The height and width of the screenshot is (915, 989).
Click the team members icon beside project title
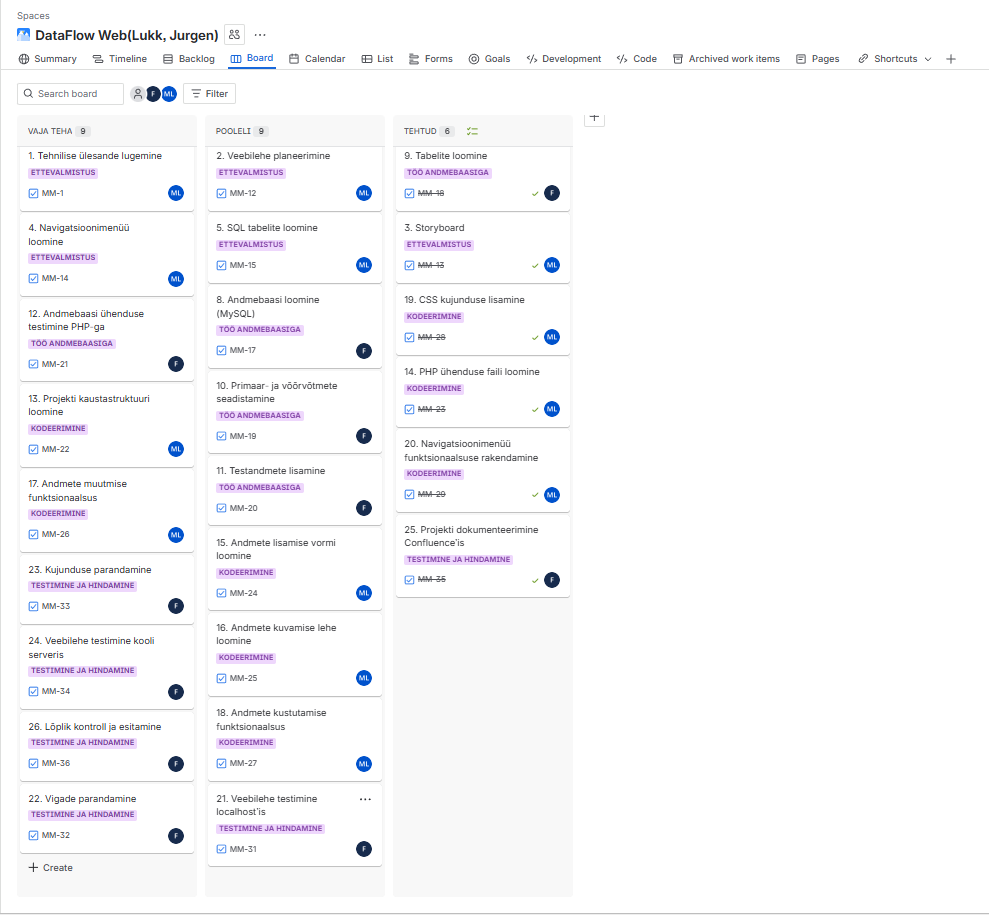(x=234, y=35)
